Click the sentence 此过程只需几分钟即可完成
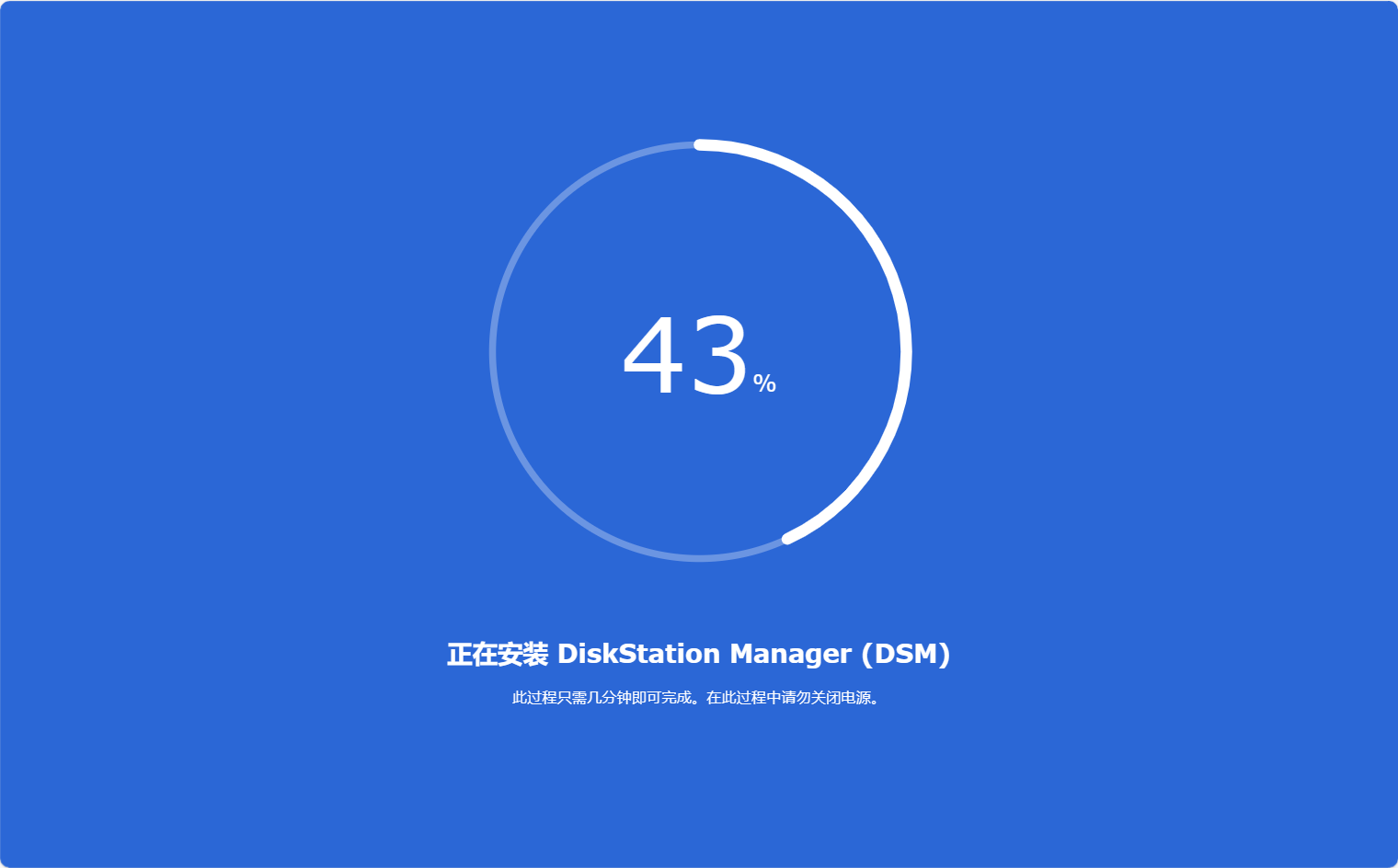Image resolution: width=1398 pixels, height=868 pixels. click(x=603, y=698)
